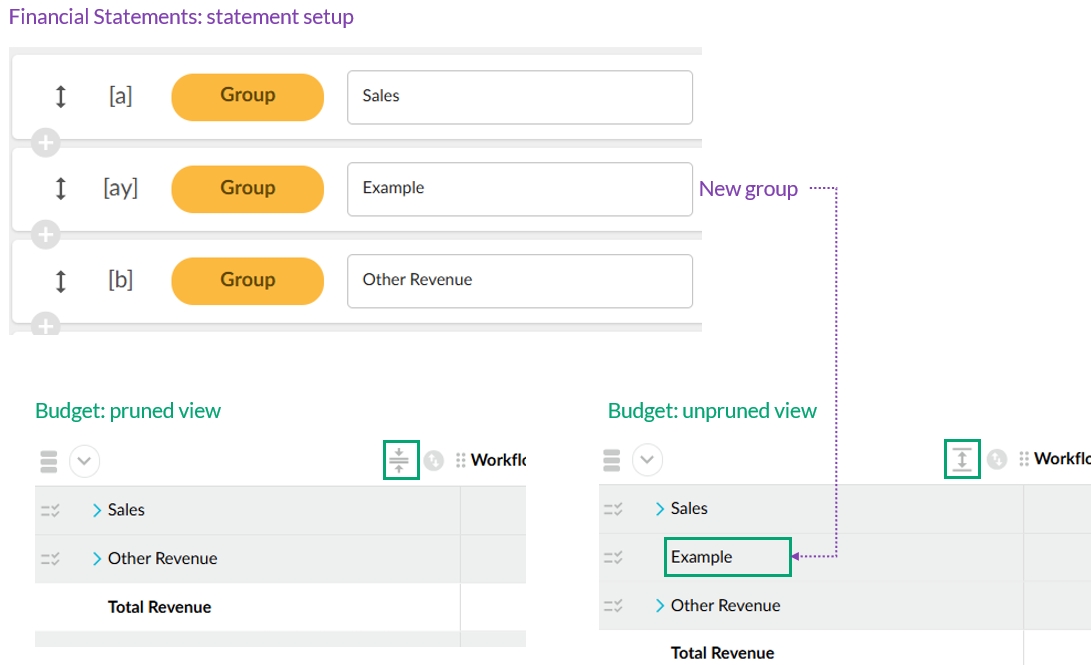Click the reorder arrow on row [b]
This screenshot has width=1091, height=665.
click(60, 281)
